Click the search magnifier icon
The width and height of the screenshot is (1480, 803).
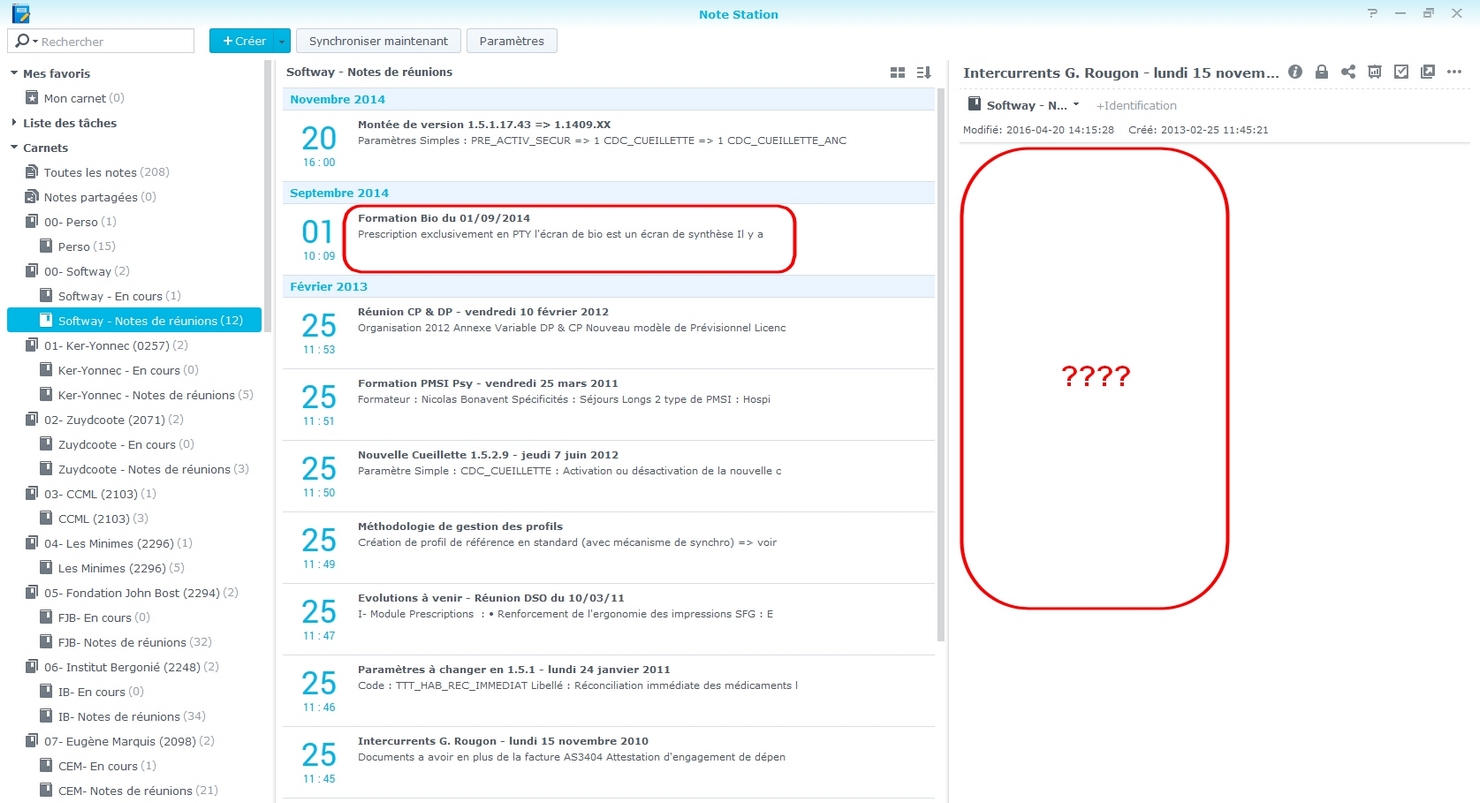21,41
